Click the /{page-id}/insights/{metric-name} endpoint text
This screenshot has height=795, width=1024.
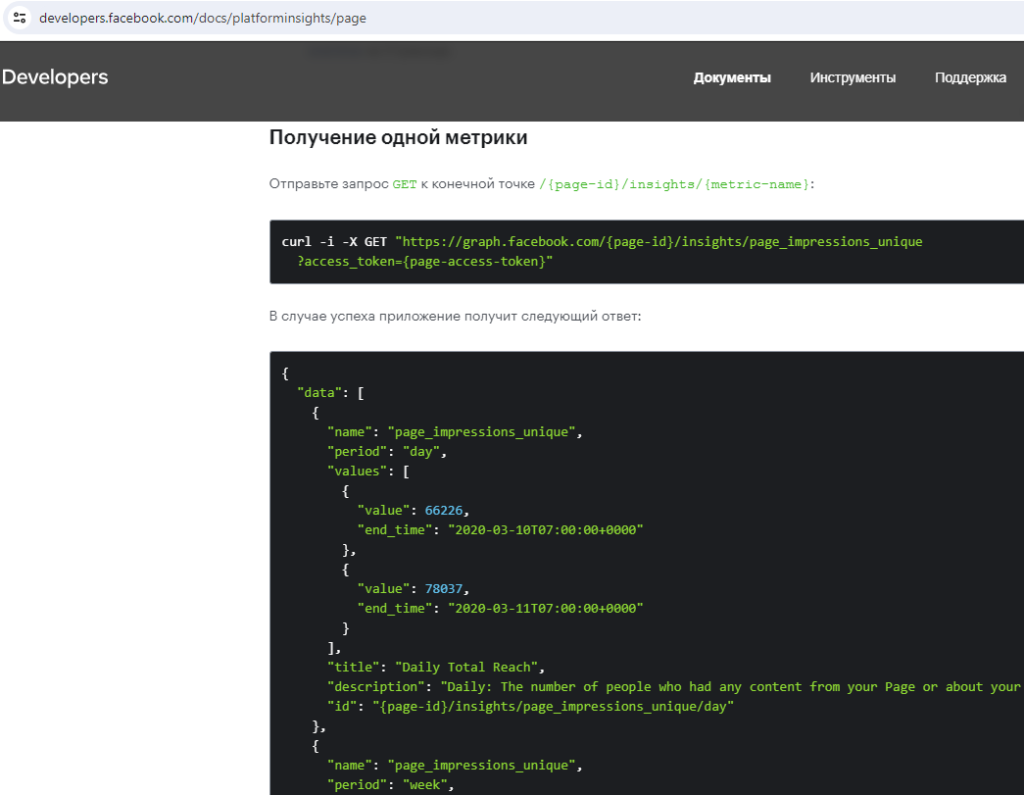pos(674,185)
